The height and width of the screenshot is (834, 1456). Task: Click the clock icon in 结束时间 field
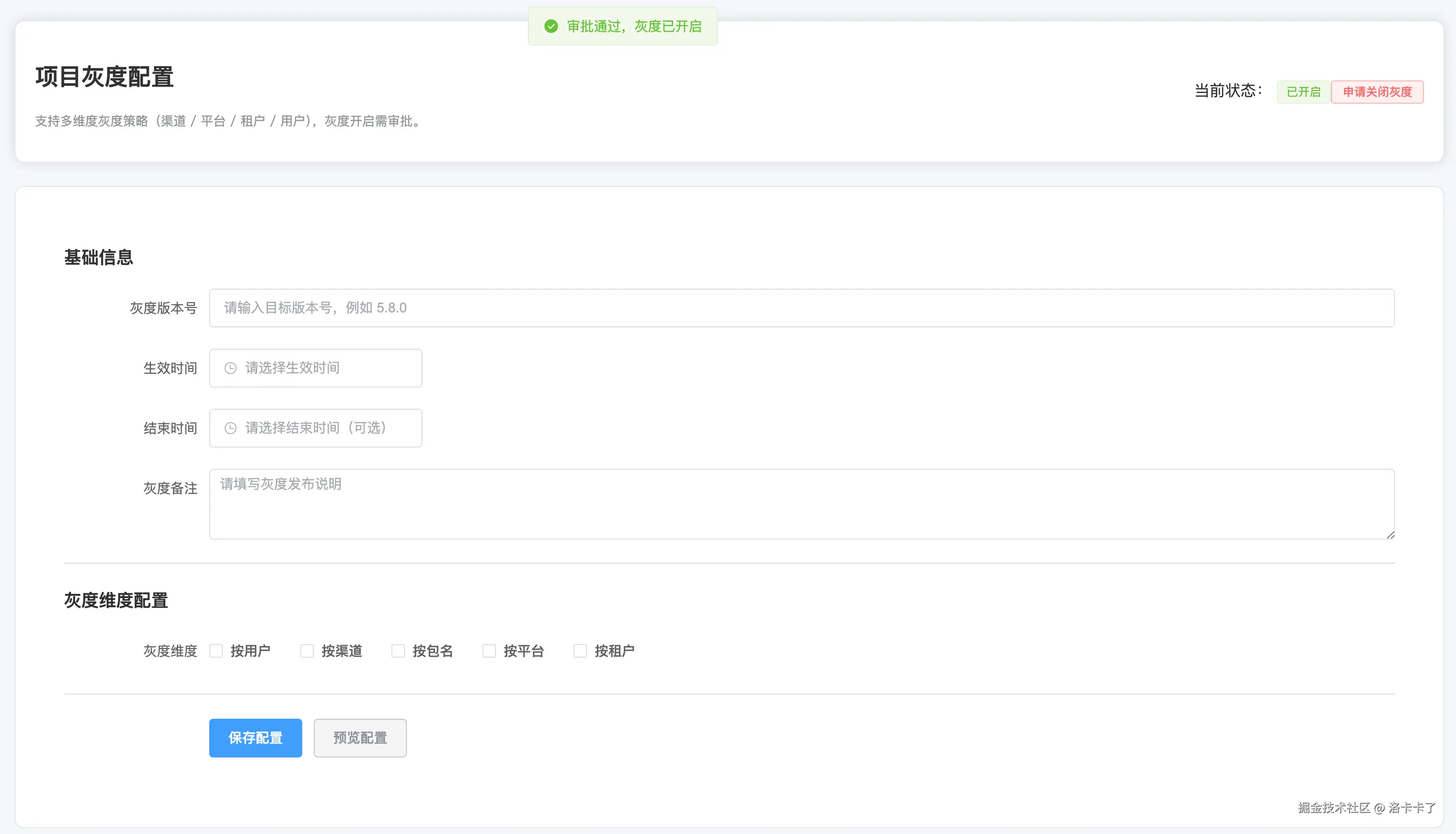(230, 429)
